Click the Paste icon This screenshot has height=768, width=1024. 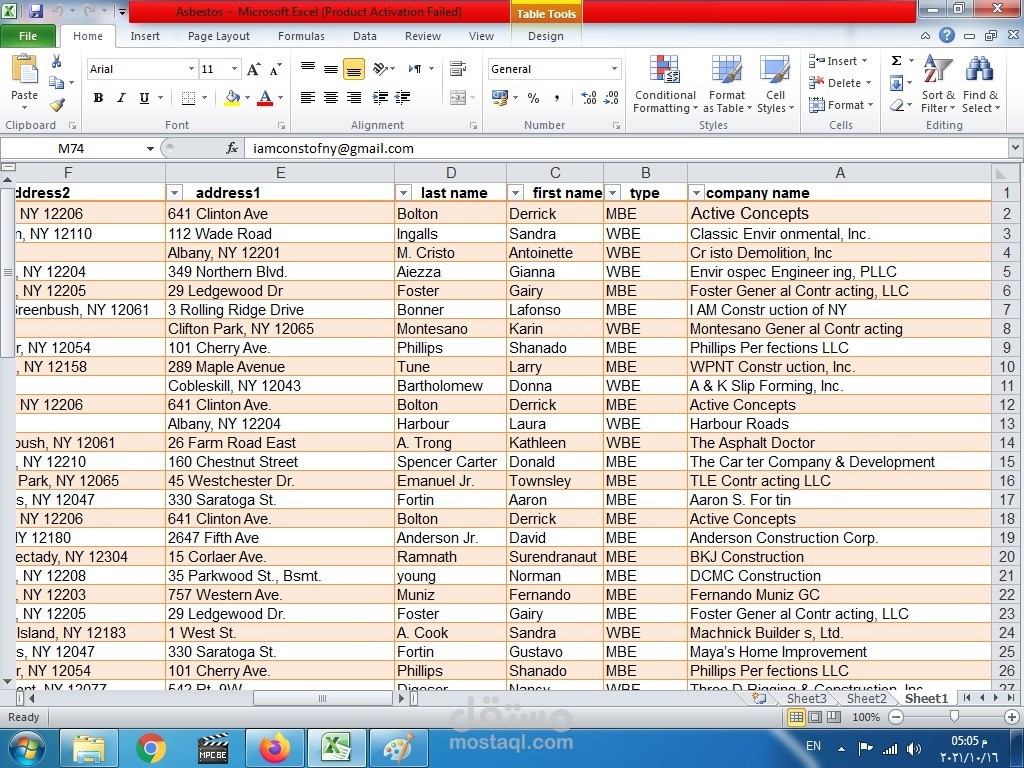click(25, 69)
